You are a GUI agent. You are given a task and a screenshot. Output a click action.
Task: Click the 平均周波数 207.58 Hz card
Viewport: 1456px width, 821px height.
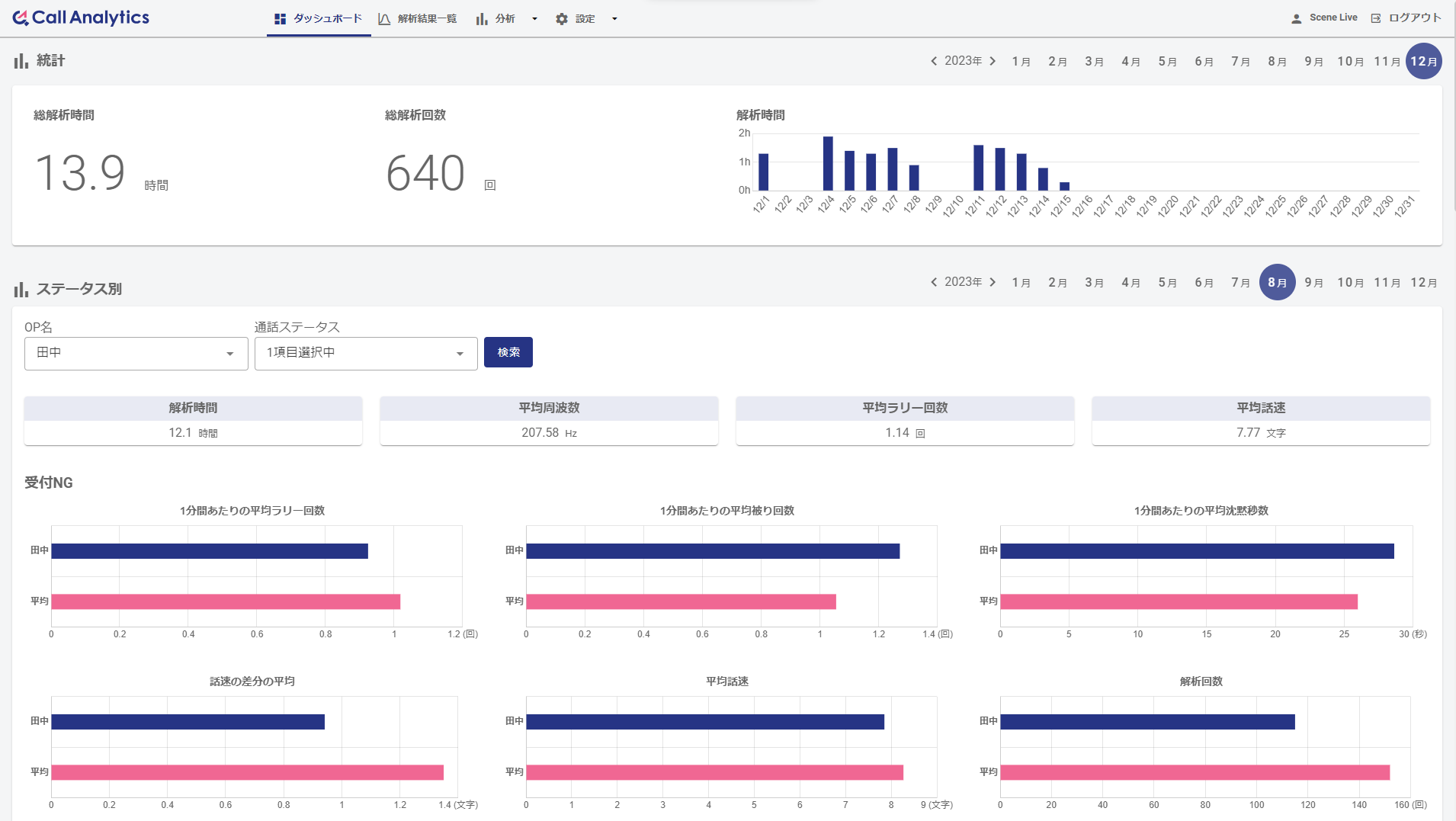coord(549,421)
